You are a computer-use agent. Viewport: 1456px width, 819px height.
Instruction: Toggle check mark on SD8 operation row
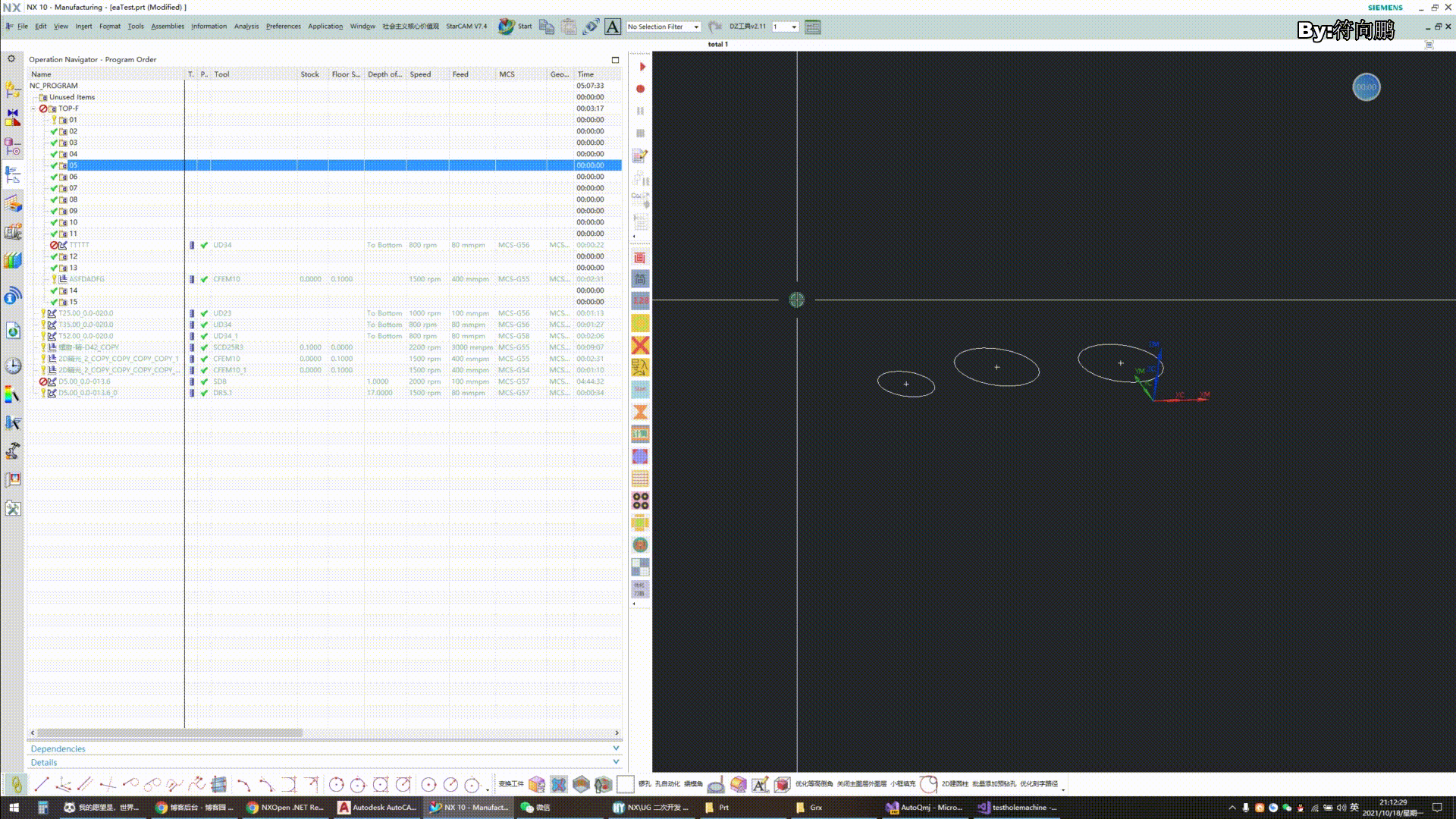[x=204, y=381]
